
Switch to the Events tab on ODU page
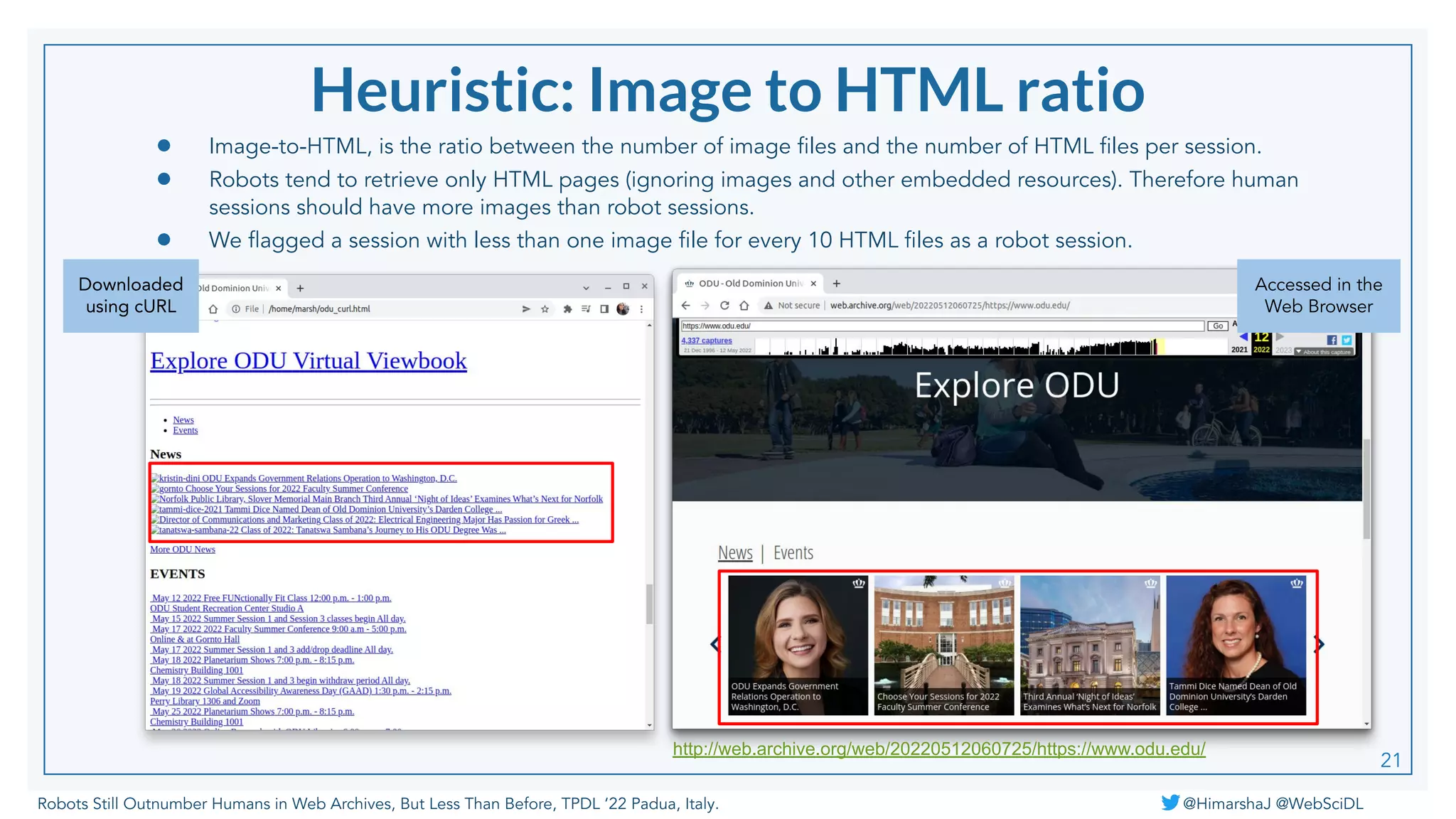[793, 553]
